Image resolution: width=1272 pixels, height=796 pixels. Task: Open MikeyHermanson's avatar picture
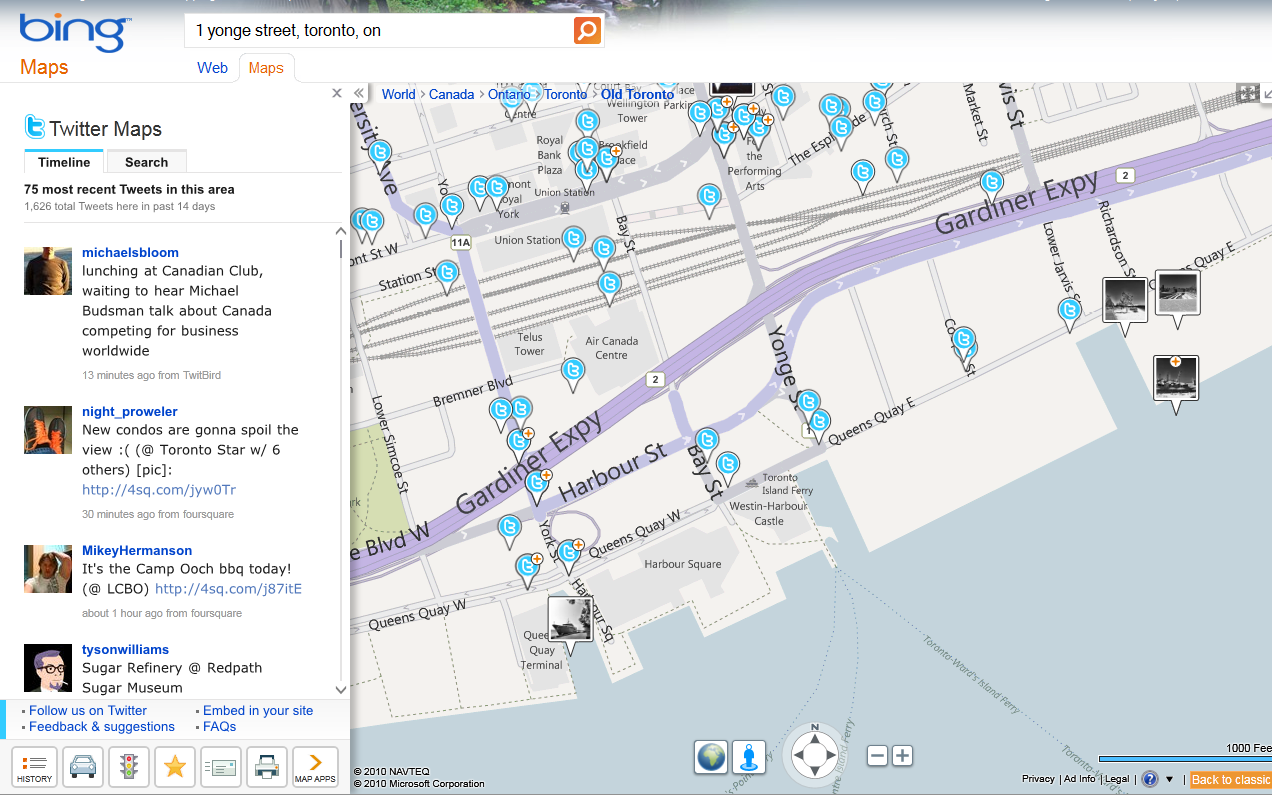click(x=48, y=569)
